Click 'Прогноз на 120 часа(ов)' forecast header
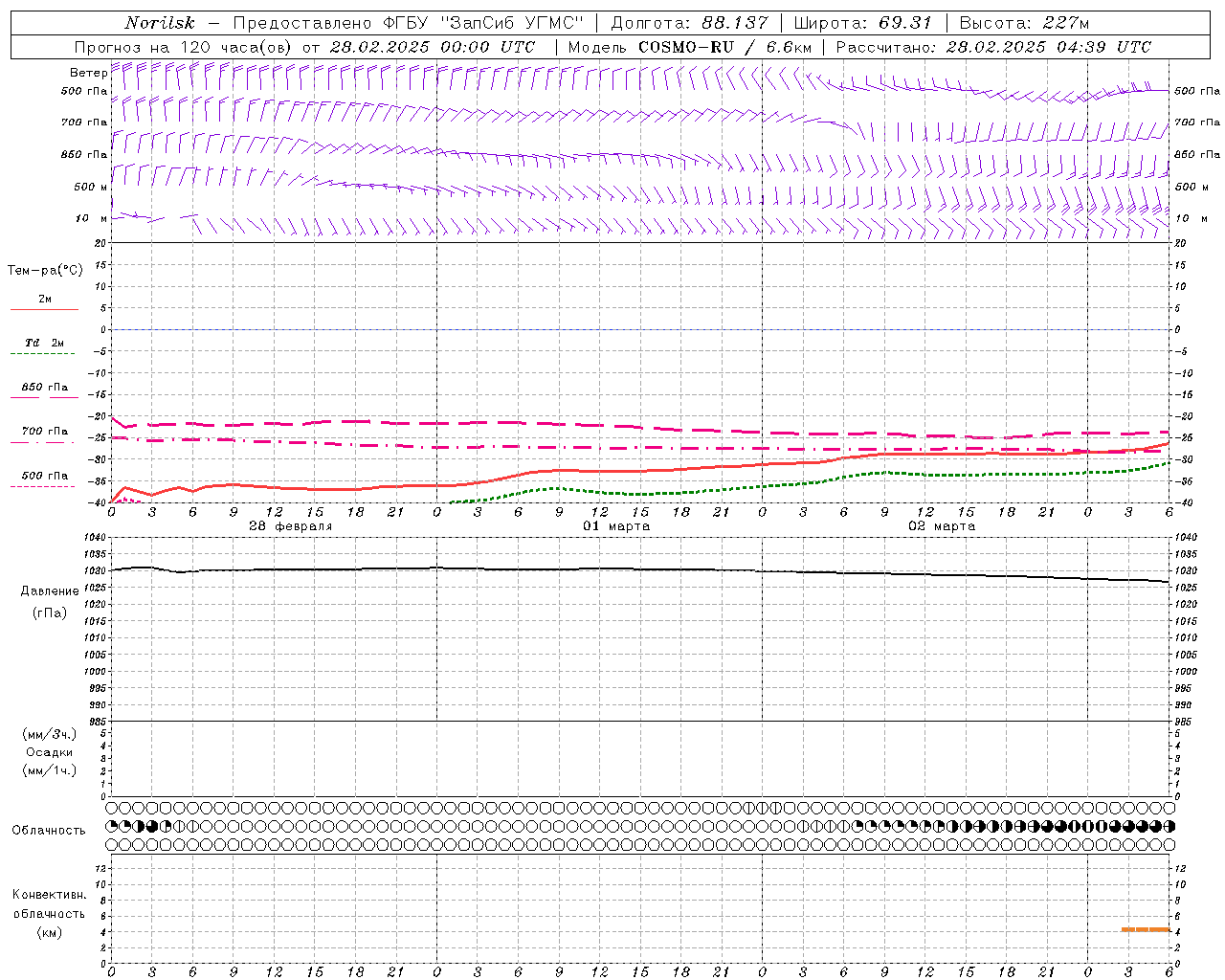 [183, 47]
